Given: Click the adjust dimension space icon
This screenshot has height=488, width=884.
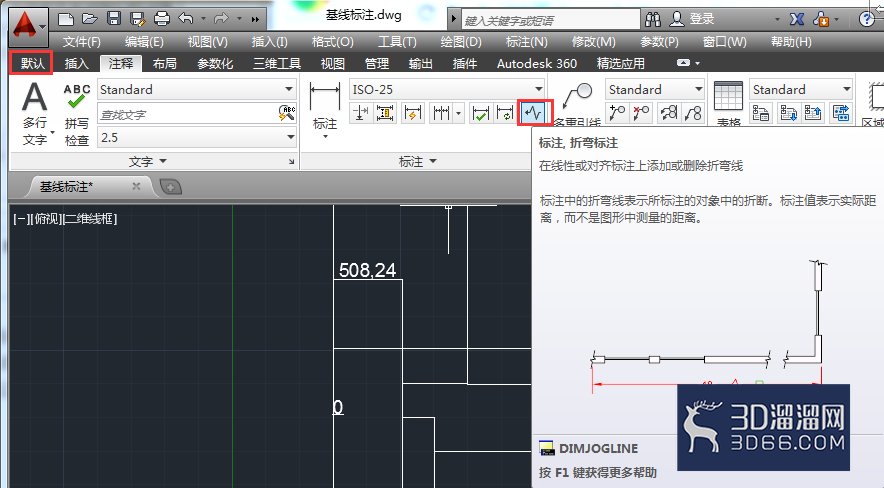Looking at the screenshot, I should [386, 113].
